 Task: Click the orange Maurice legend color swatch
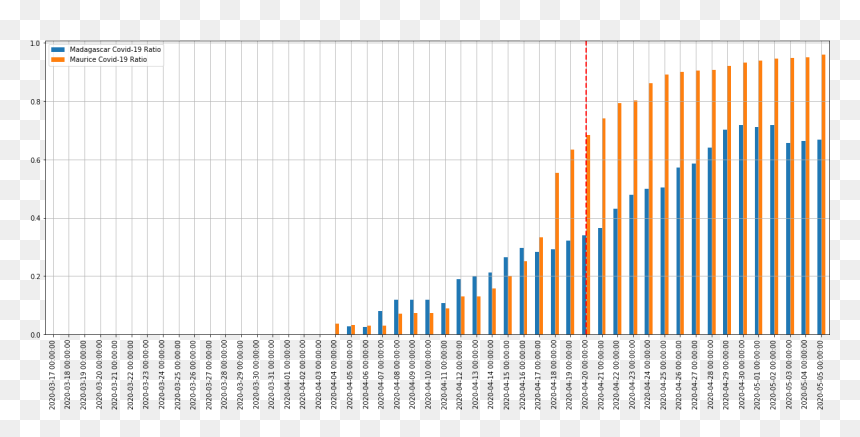point(58,59)
